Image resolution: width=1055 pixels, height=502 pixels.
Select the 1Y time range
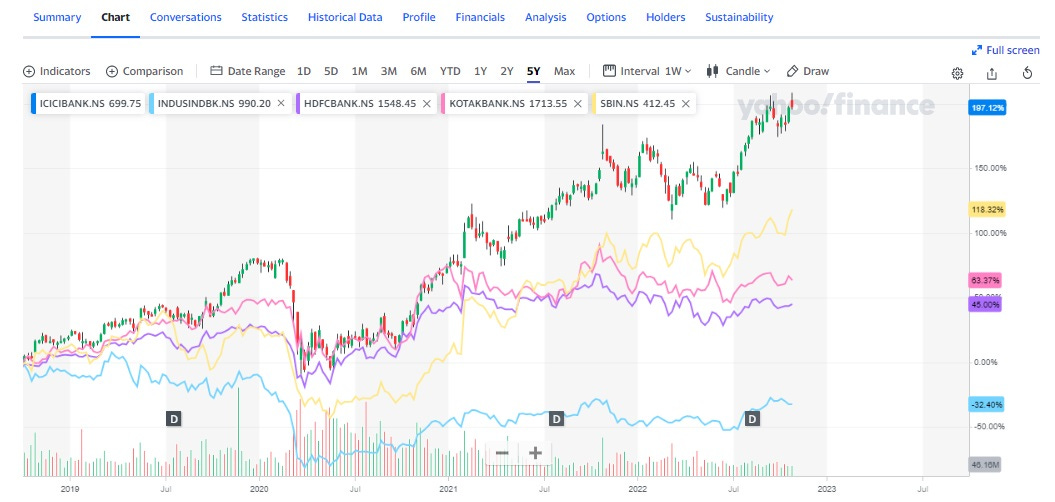480,71
